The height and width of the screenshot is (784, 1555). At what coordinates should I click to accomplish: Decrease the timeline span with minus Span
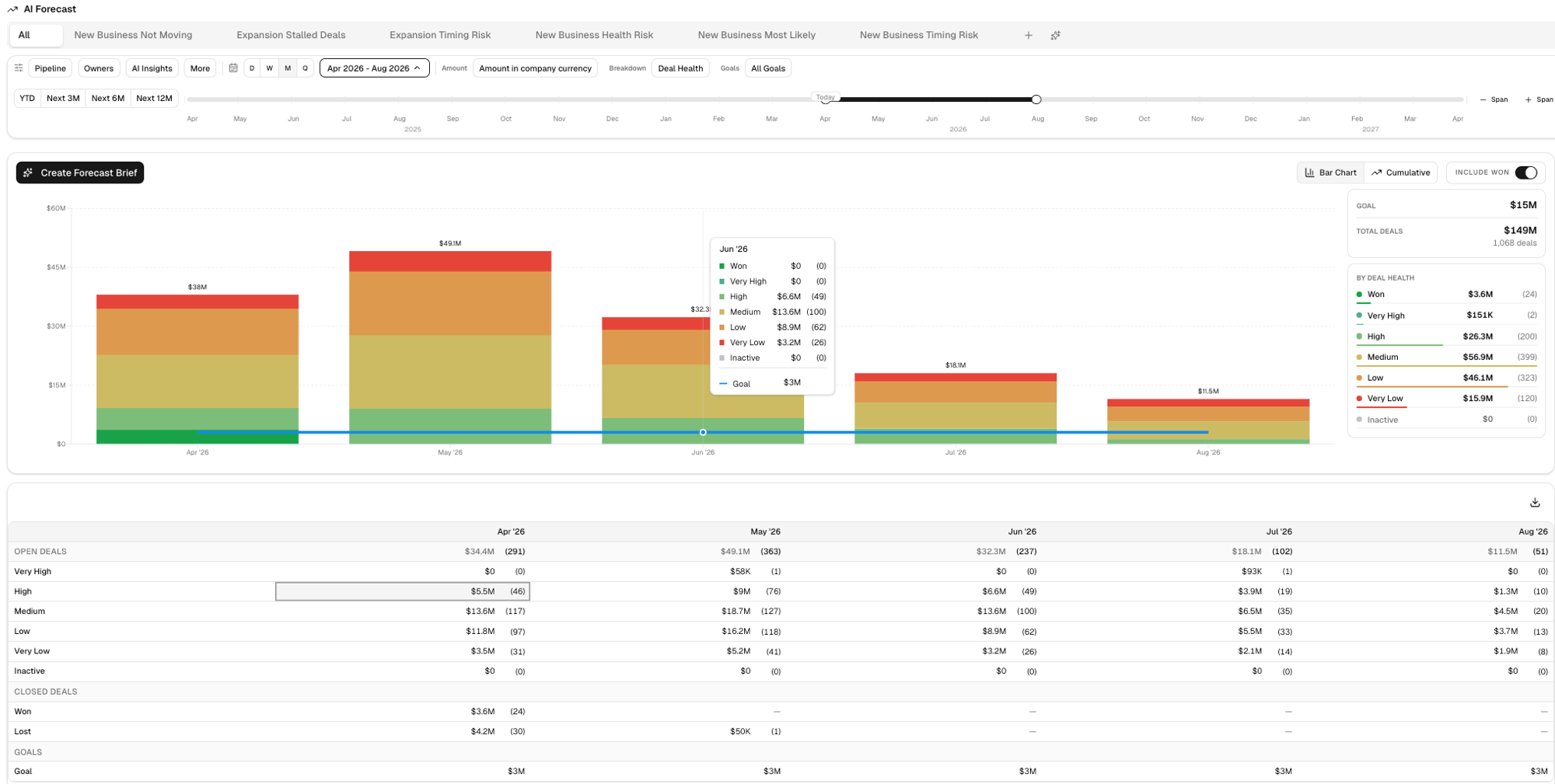tap(1494, 99)
